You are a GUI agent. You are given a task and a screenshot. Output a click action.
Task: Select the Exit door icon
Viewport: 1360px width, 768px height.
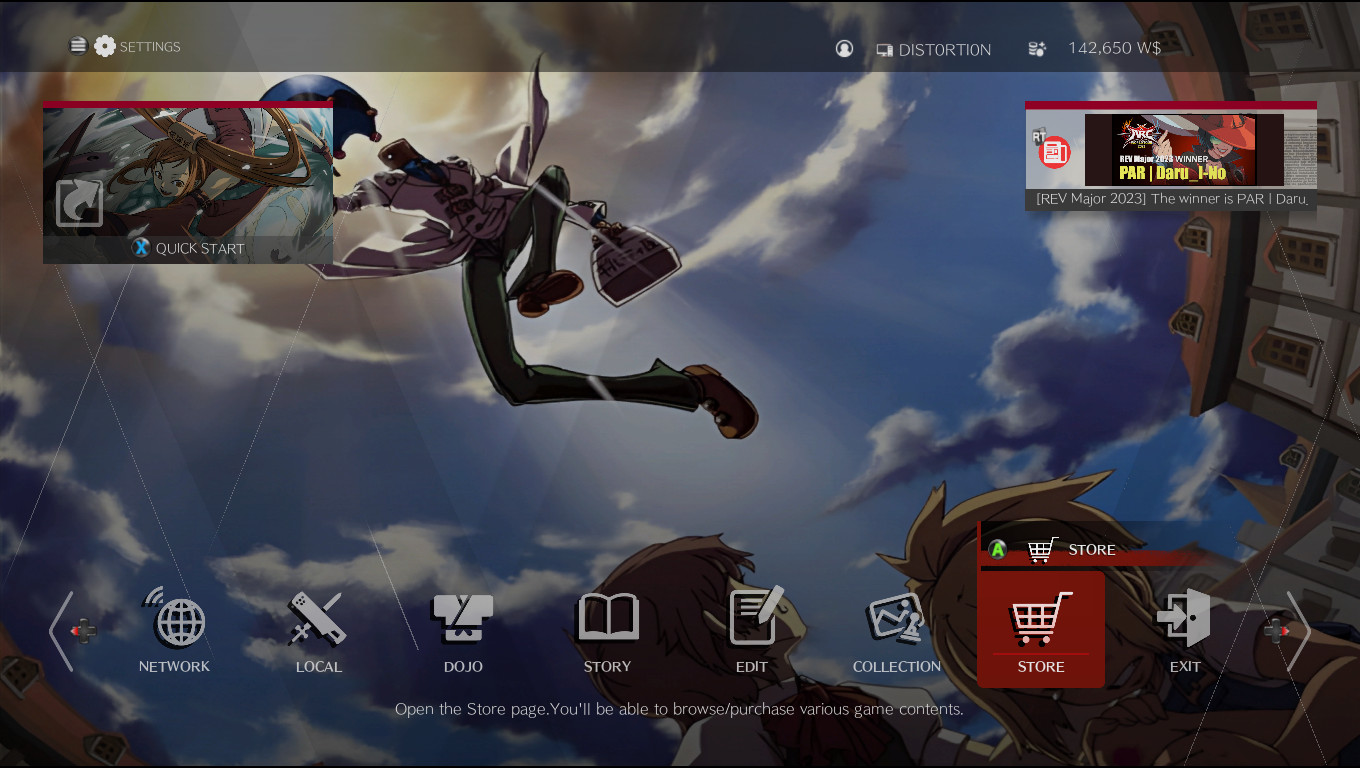point(1184,618)
